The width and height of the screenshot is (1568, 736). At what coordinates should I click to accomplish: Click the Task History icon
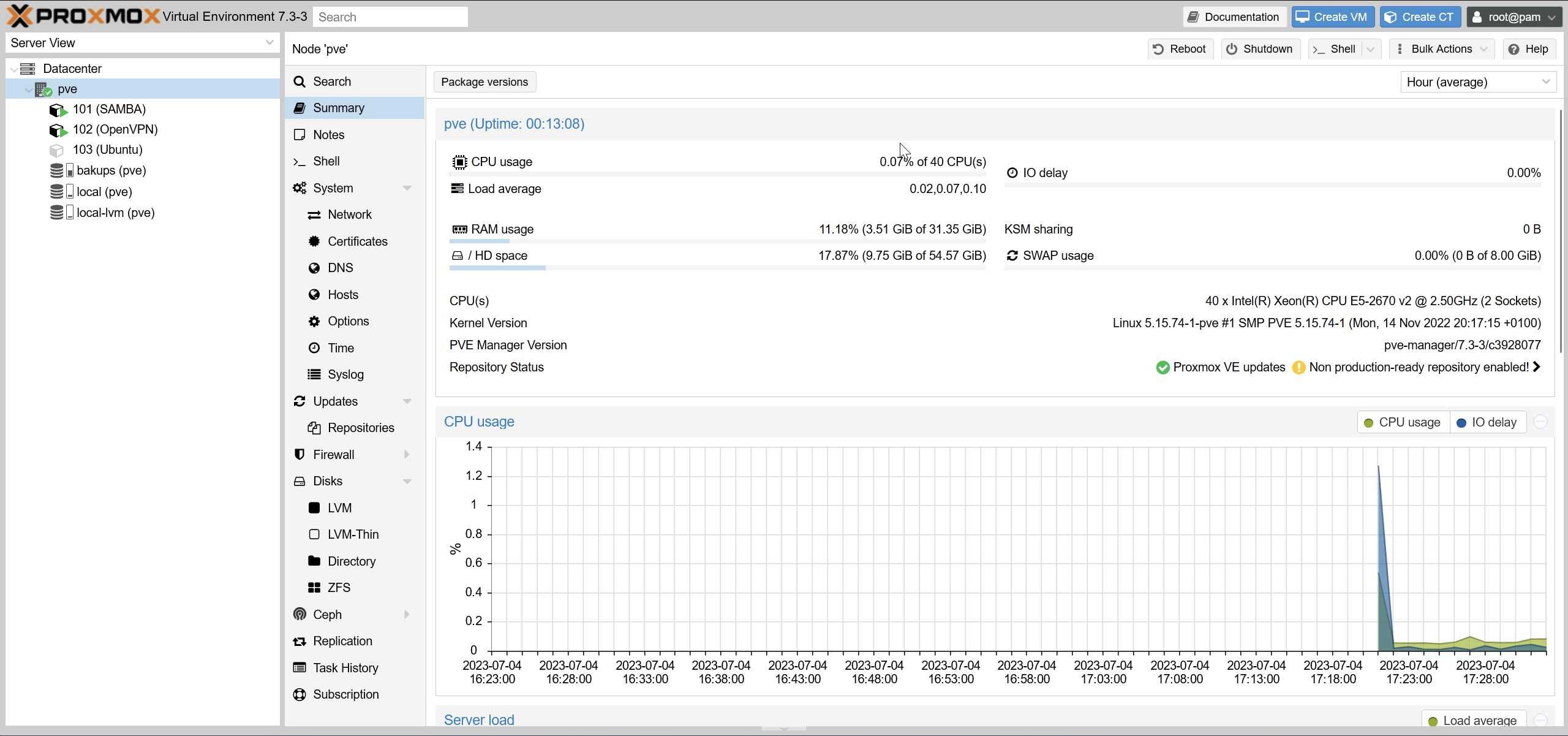click(300, 668)
